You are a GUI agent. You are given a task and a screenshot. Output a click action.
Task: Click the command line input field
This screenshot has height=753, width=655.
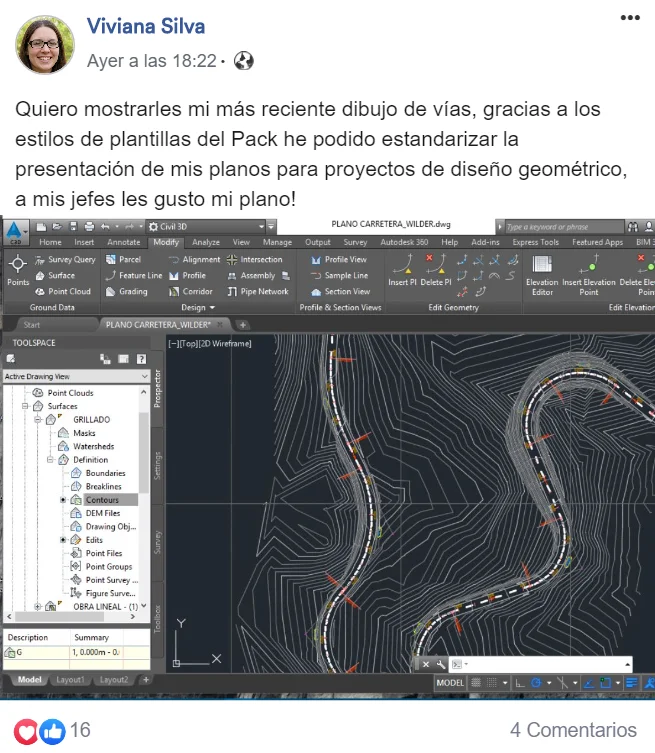[x=541, y=664]
